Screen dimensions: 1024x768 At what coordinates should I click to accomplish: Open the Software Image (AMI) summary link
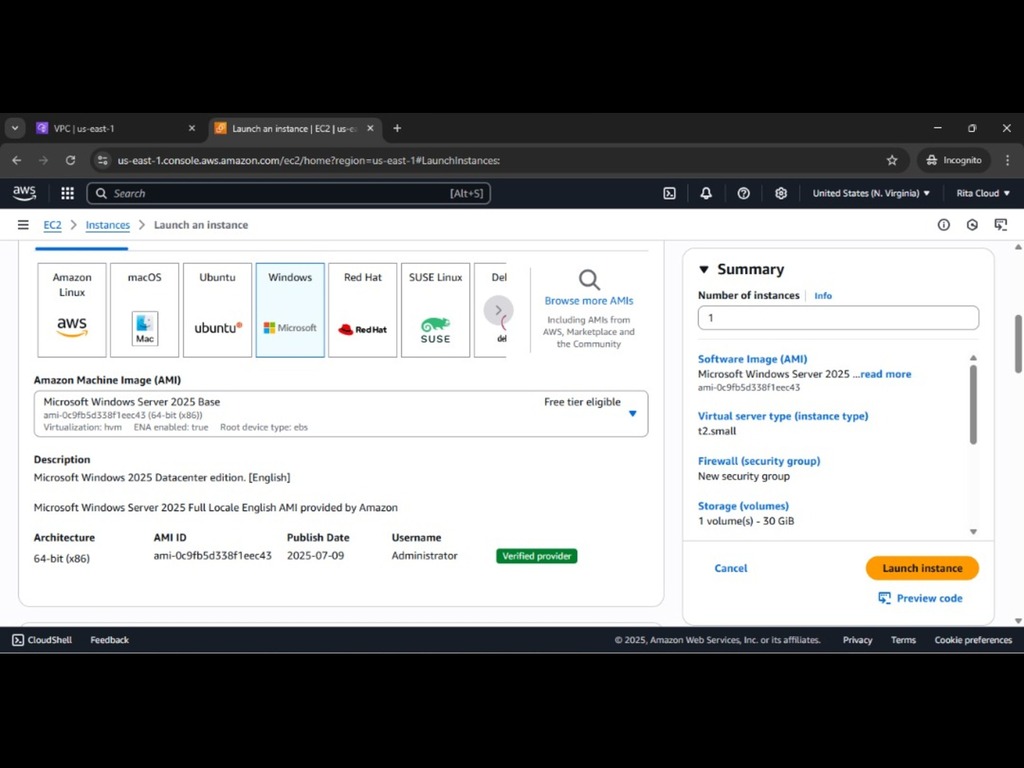coord(752,359)
